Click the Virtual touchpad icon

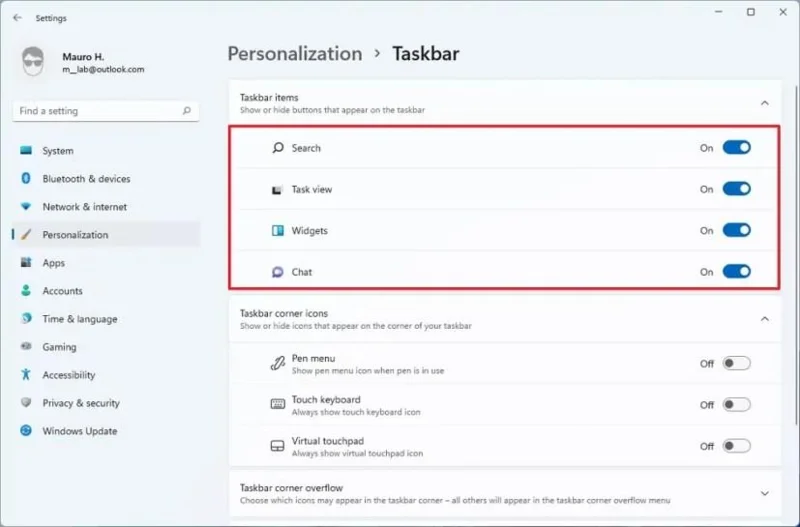(278, 446)
